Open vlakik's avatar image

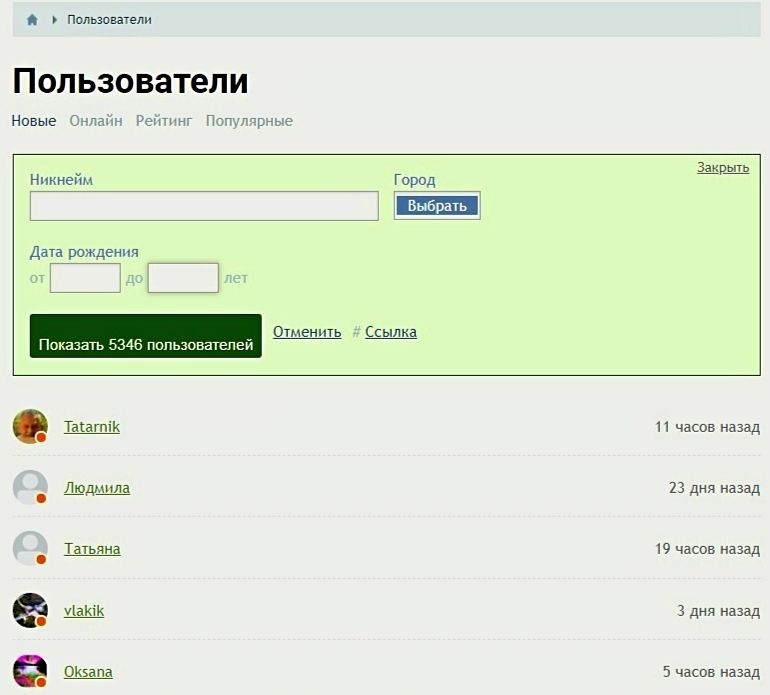coord(30,610)
